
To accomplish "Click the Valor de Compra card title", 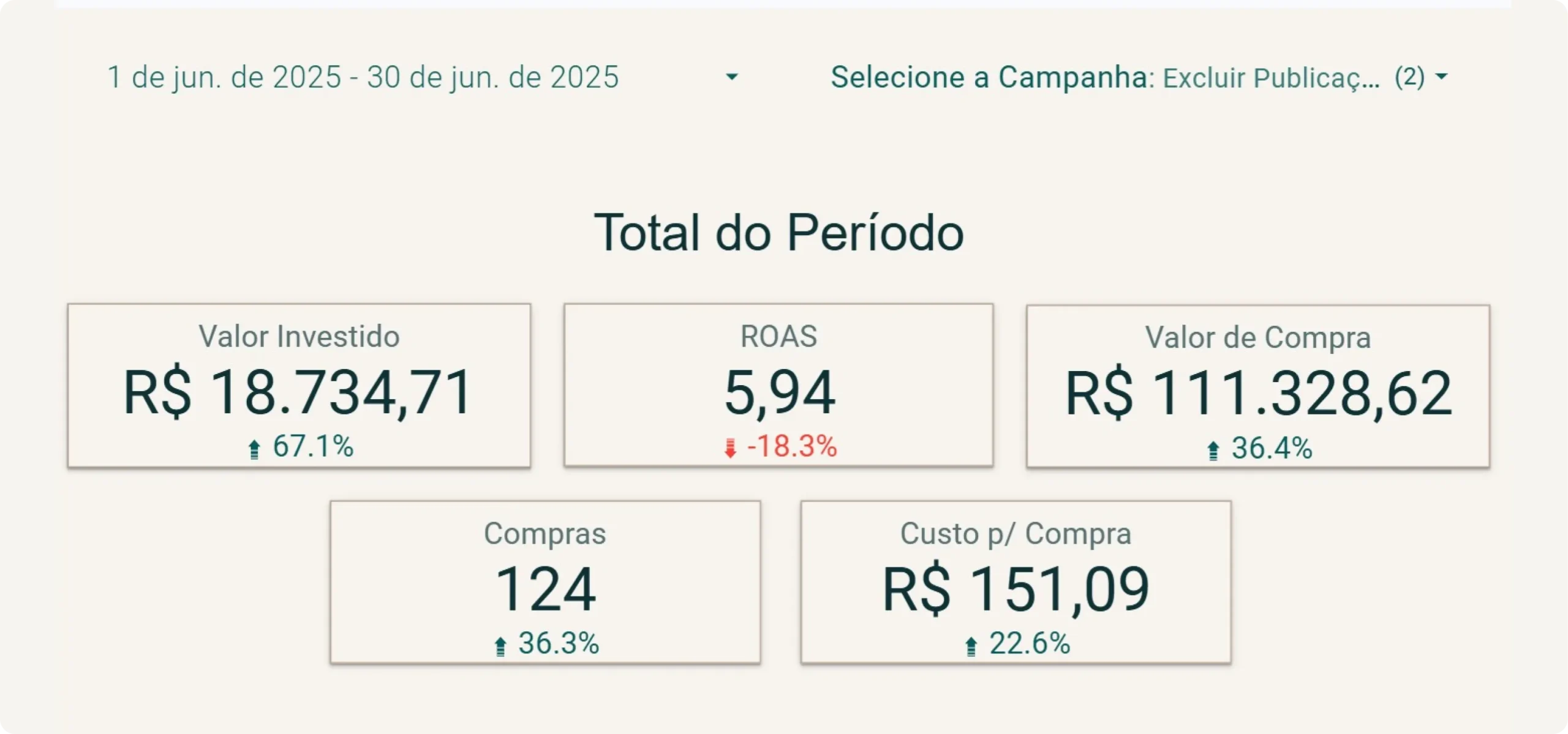I will (x=1258, y=337).
